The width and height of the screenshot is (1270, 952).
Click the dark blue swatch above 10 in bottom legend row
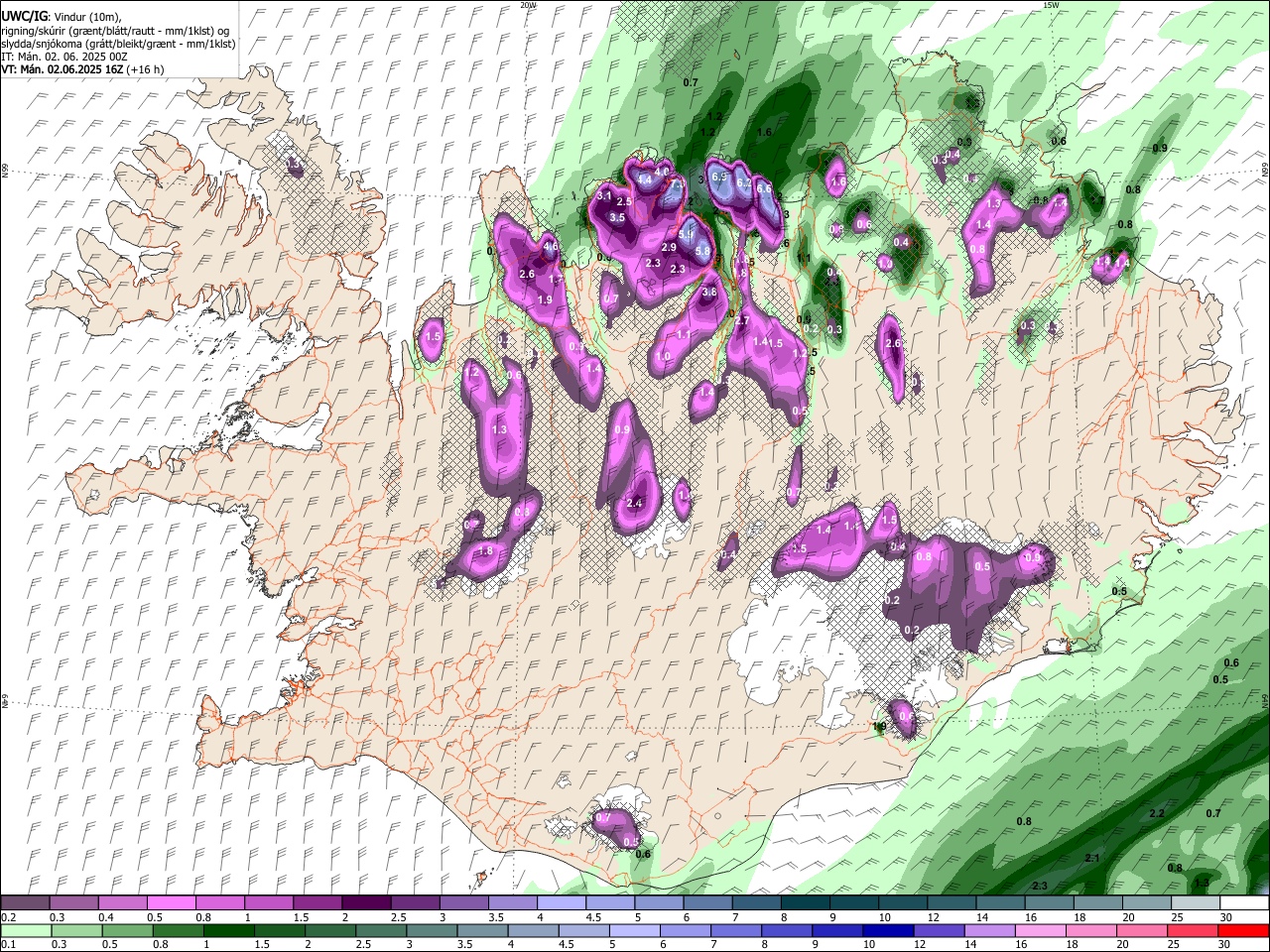click(x=886, y=931)
